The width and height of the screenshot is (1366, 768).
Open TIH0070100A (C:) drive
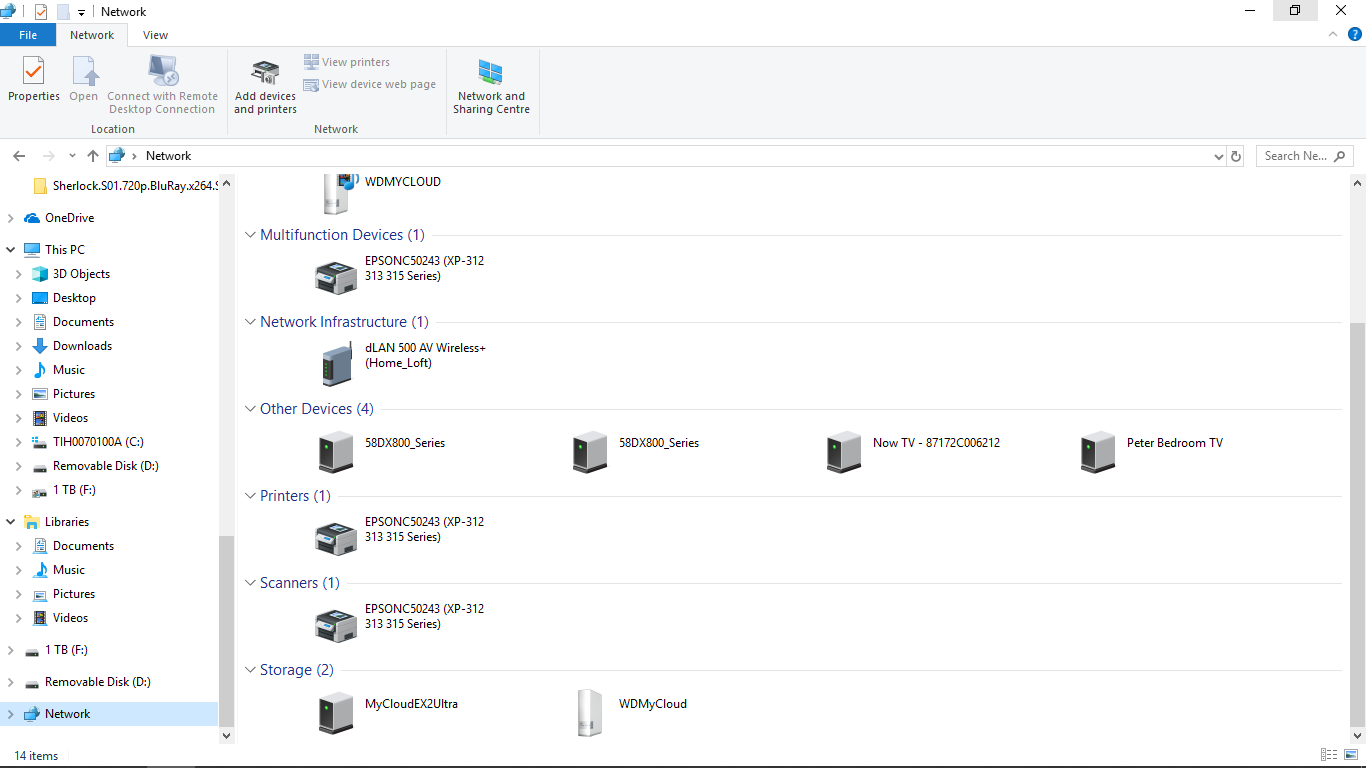pos(98,442)
